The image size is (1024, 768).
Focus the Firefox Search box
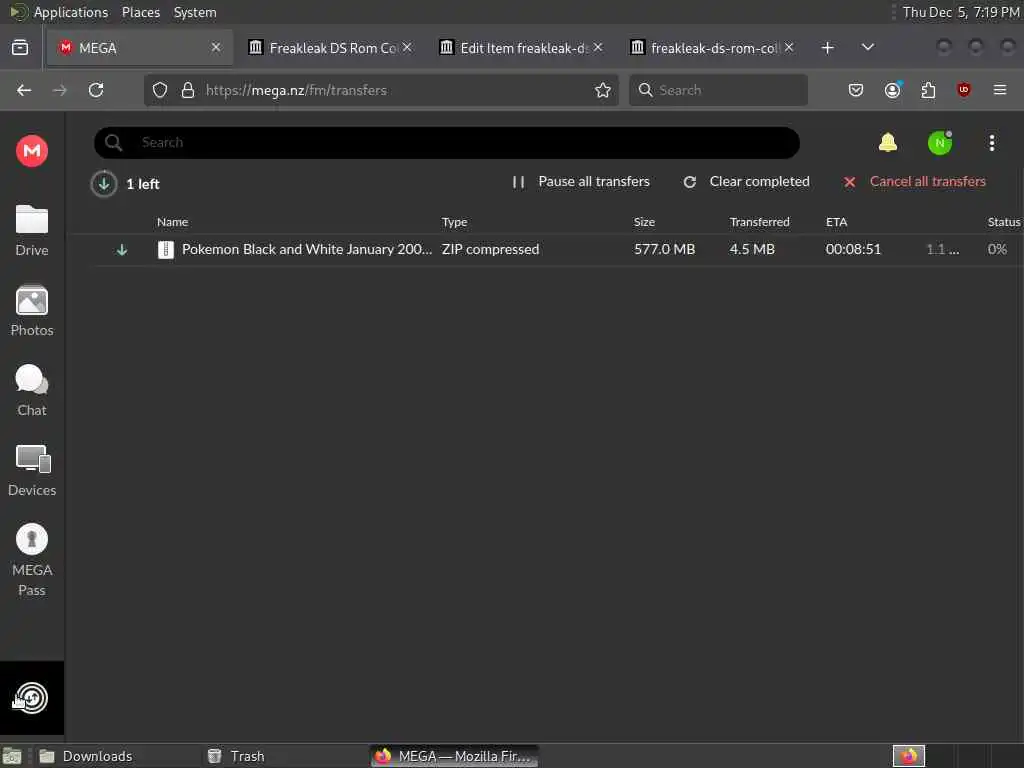pos(718,90)
